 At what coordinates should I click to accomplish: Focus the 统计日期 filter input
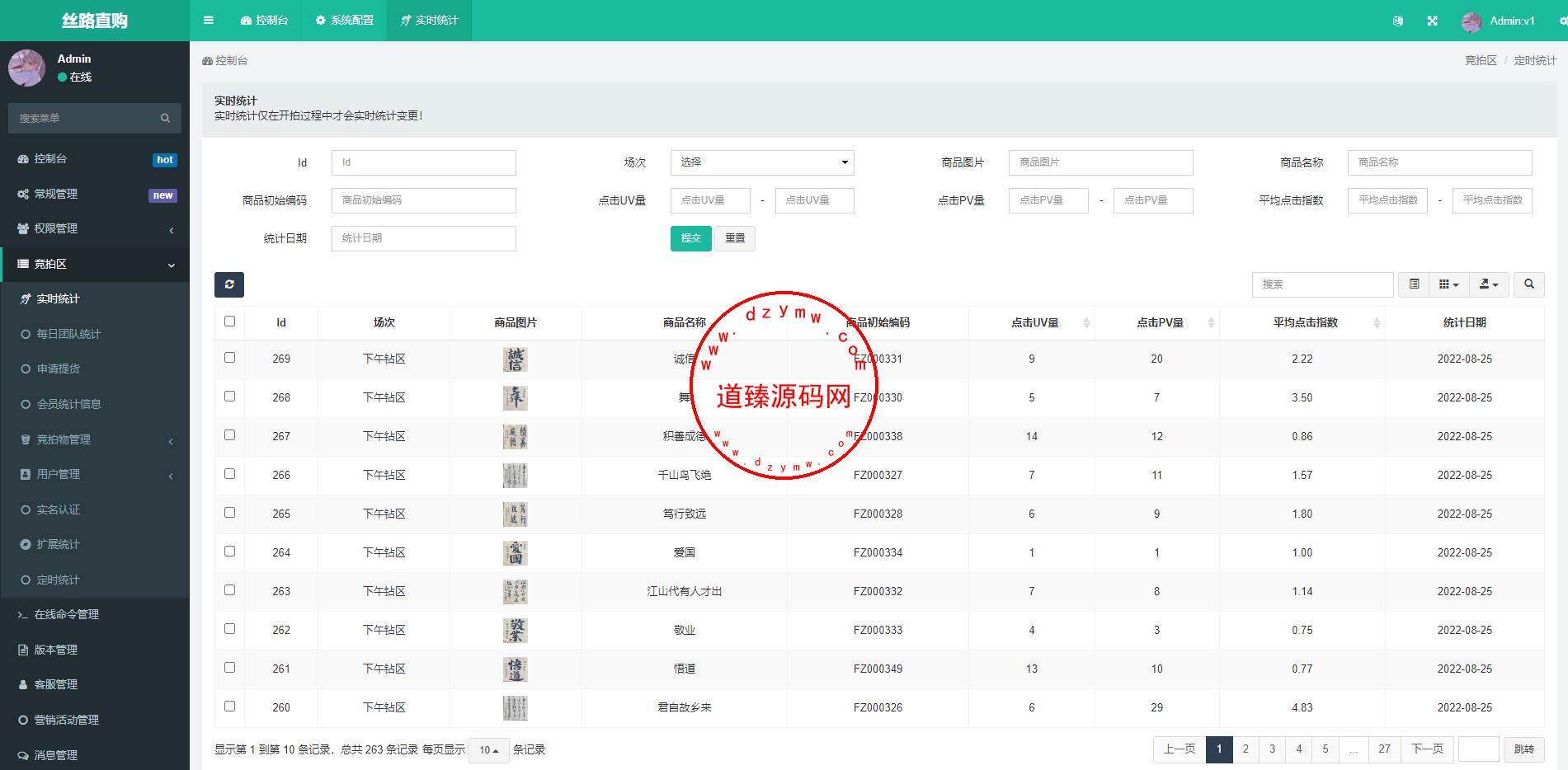[x=424, y=238]
